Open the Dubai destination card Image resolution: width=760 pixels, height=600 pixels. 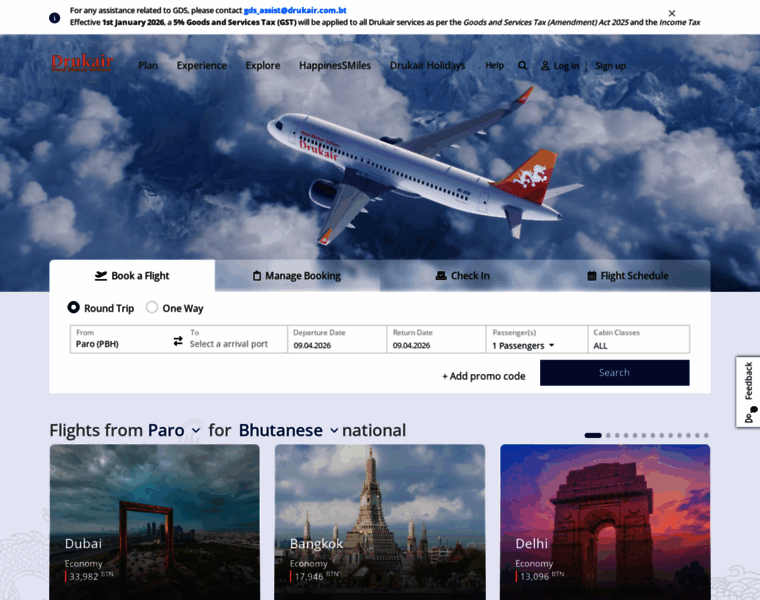[x=155, y=522]
